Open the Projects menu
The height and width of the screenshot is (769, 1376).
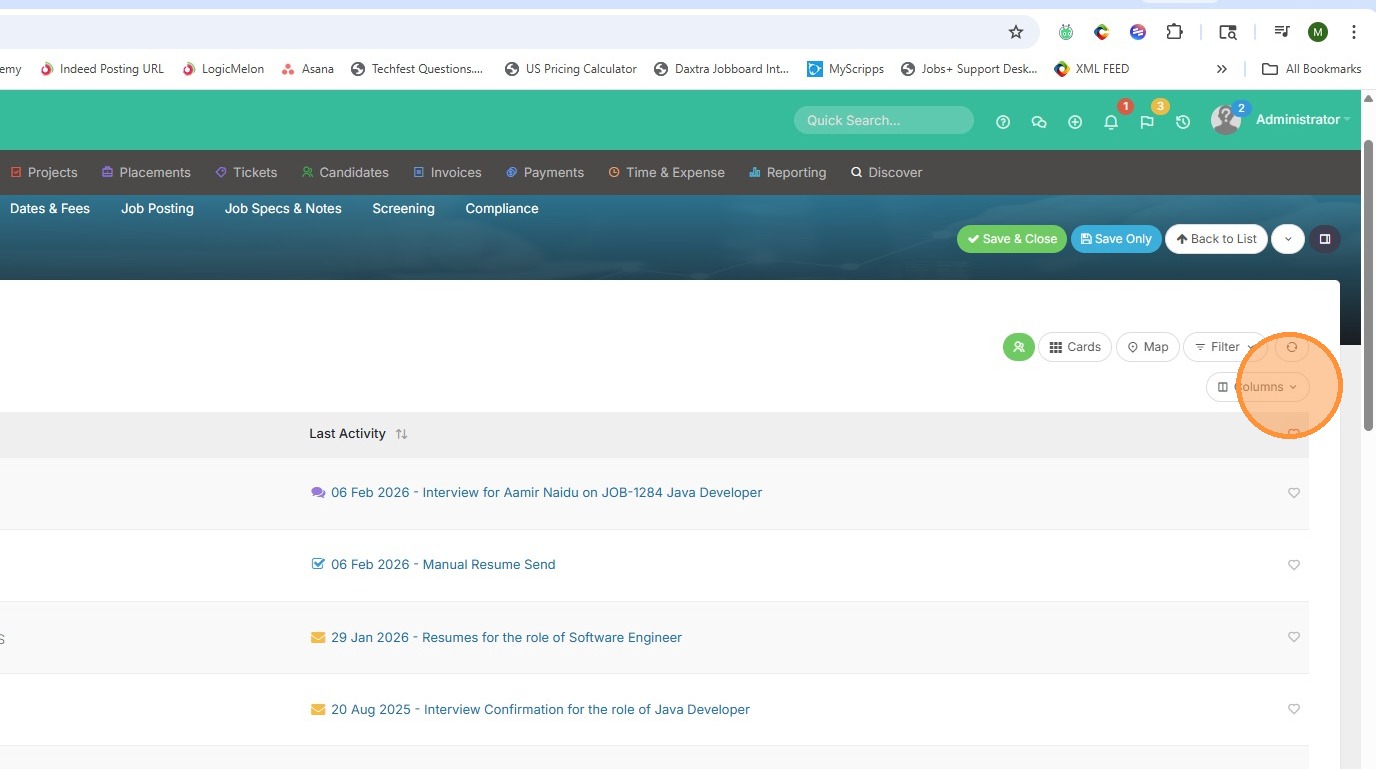[x=44, y=172]
